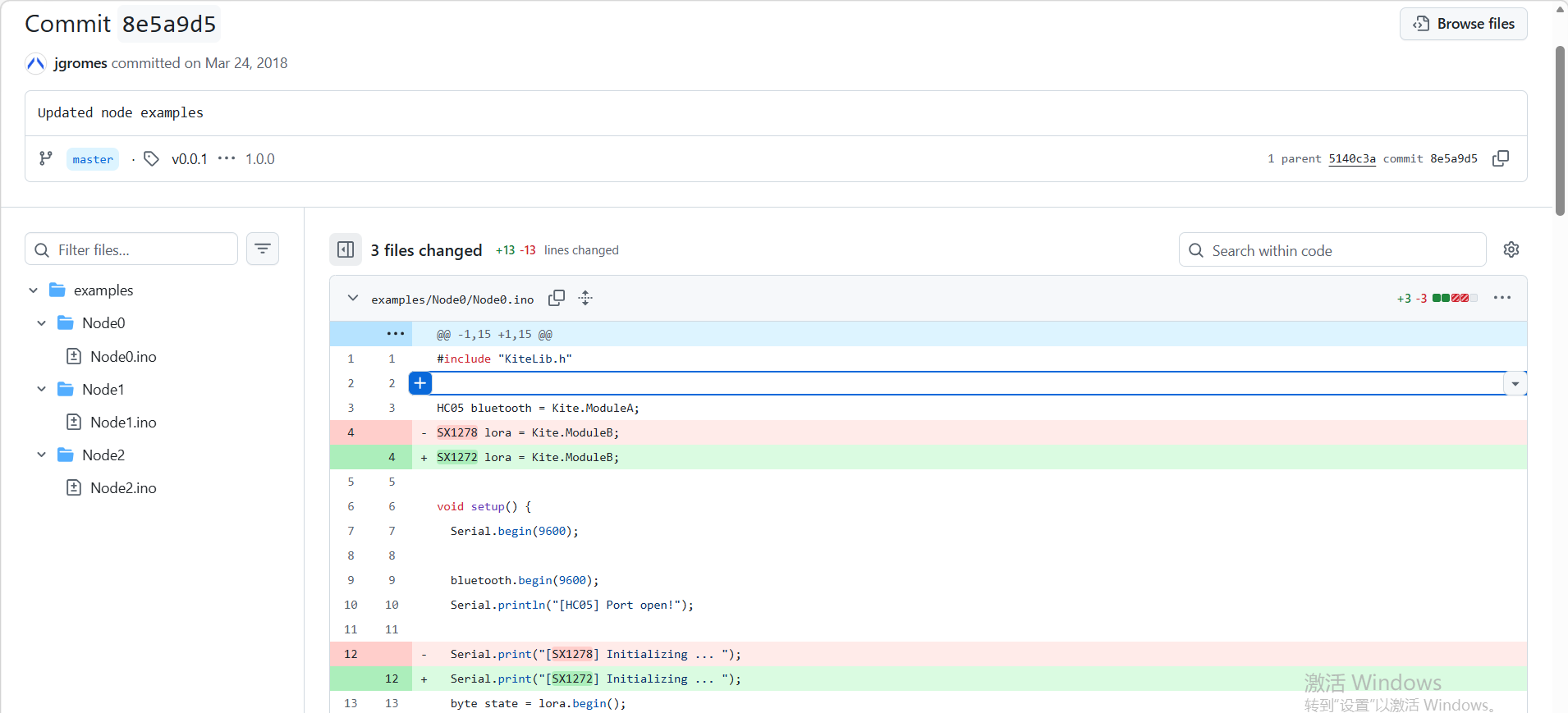Click removed line 12 with [SX1278] Initializing
This screenshot has height=713, width=1568.
[596, 654]
